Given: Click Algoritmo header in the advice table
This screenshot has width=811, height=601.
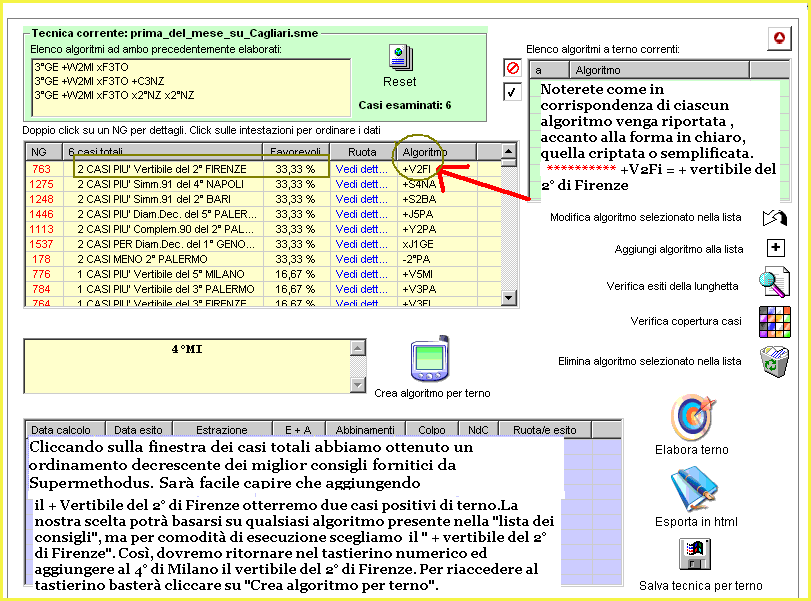Looking at the screenshot, I should (x=436, y=152).
